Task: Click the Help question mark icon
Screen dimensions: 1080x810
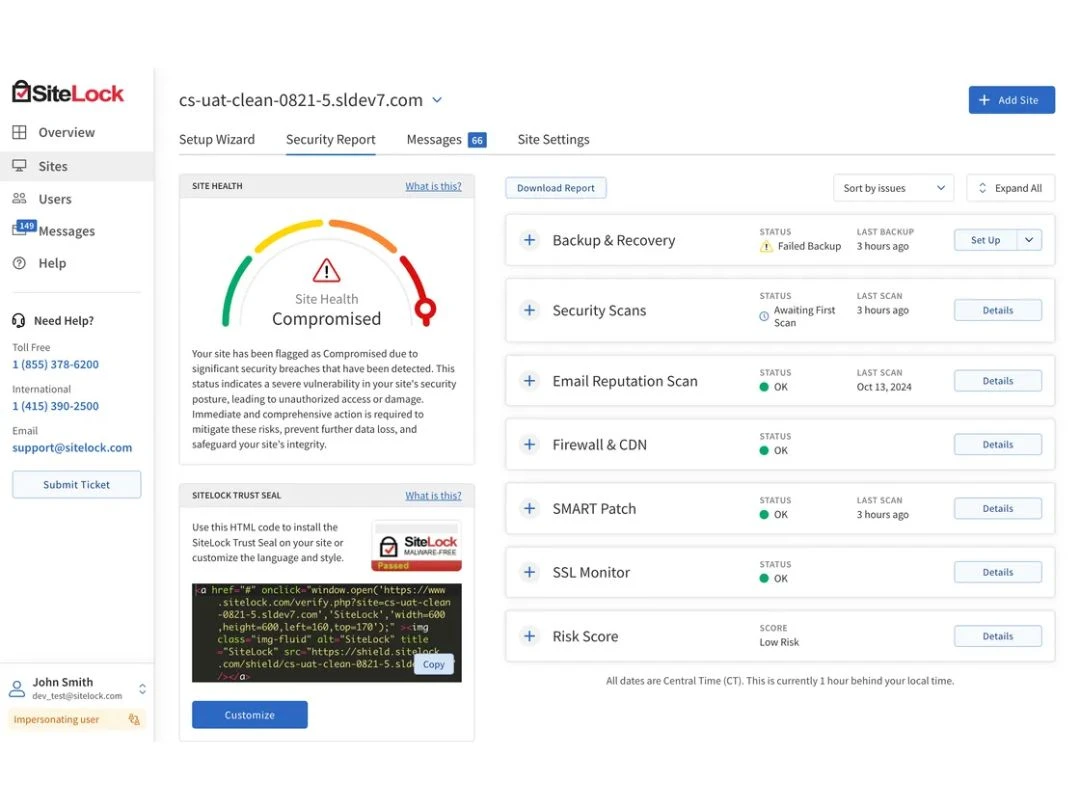Action: point(19,263)
